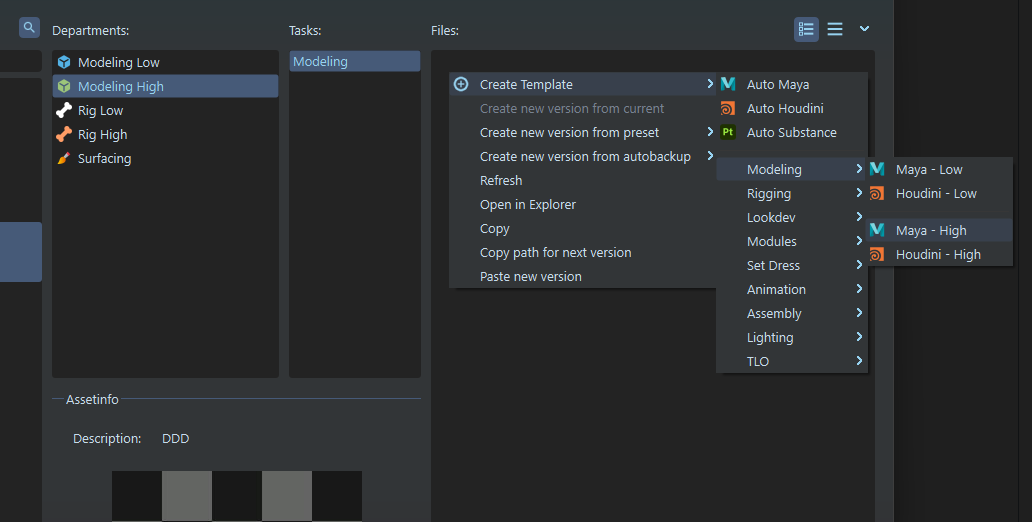The height and width of the screenshot is (522, 1032).
Task: Open the files view options chevron
Action: (x=864, y=29)
